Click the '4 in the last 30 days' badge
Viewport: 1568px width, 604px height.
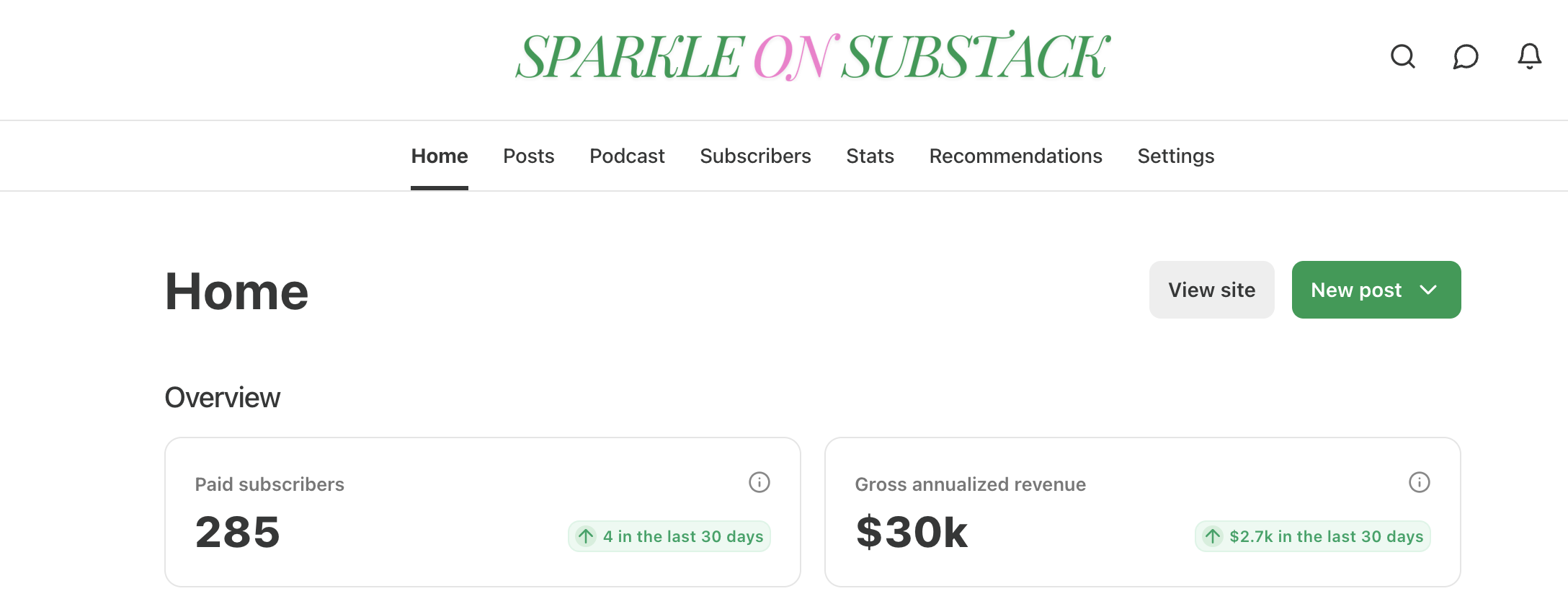point(669,536)
